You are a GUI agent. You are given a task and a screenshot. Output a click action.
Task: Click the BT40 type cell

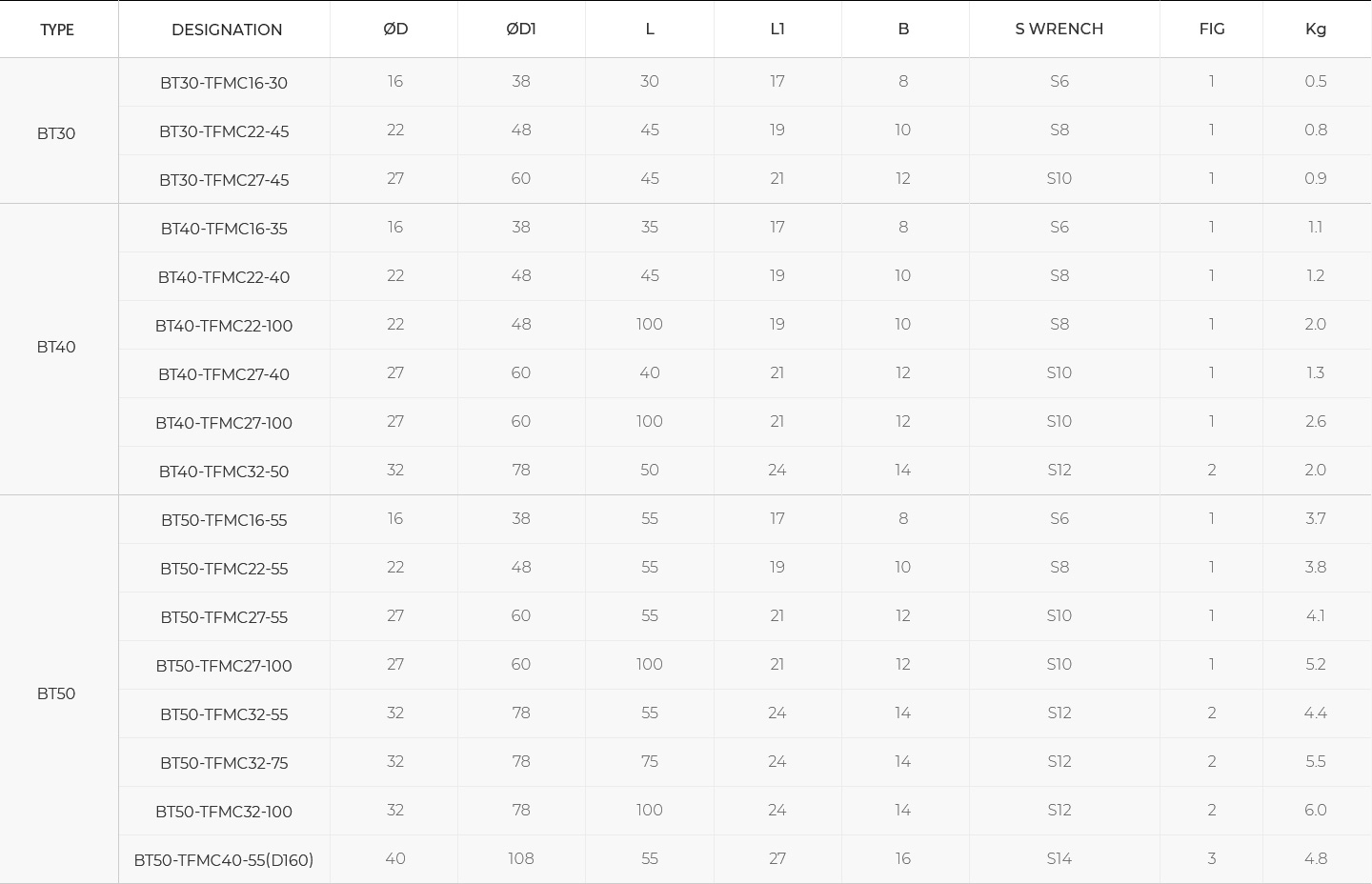pos(56,347)
